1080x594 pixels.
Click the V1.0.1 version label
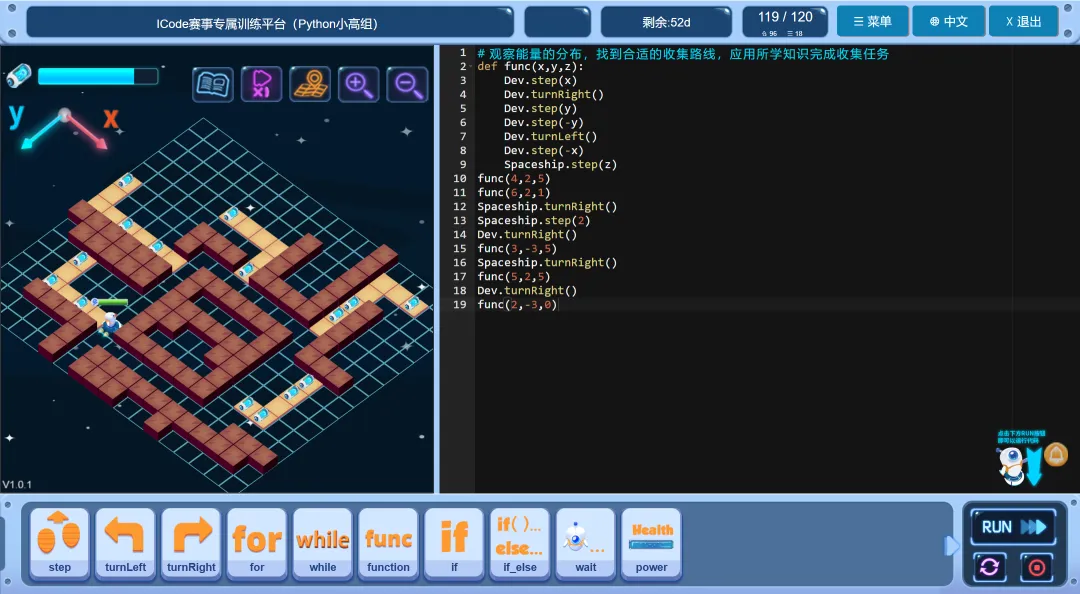point(17,484)
